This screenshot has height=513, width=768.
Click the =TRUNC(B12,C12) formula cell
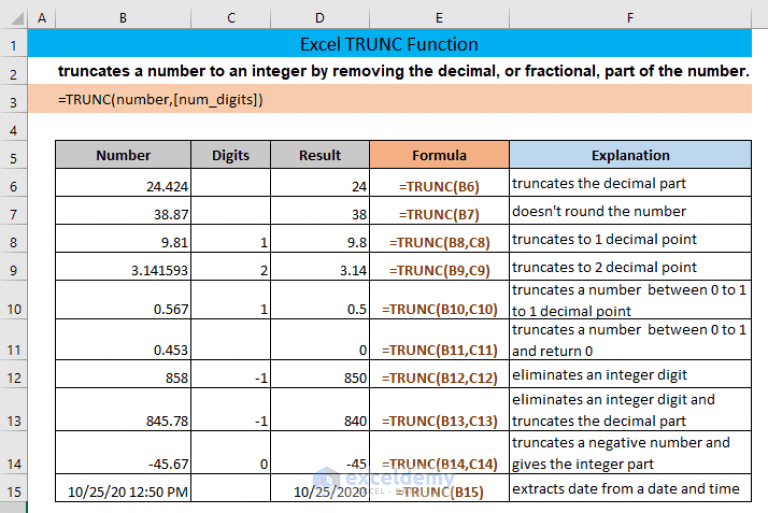439,374
